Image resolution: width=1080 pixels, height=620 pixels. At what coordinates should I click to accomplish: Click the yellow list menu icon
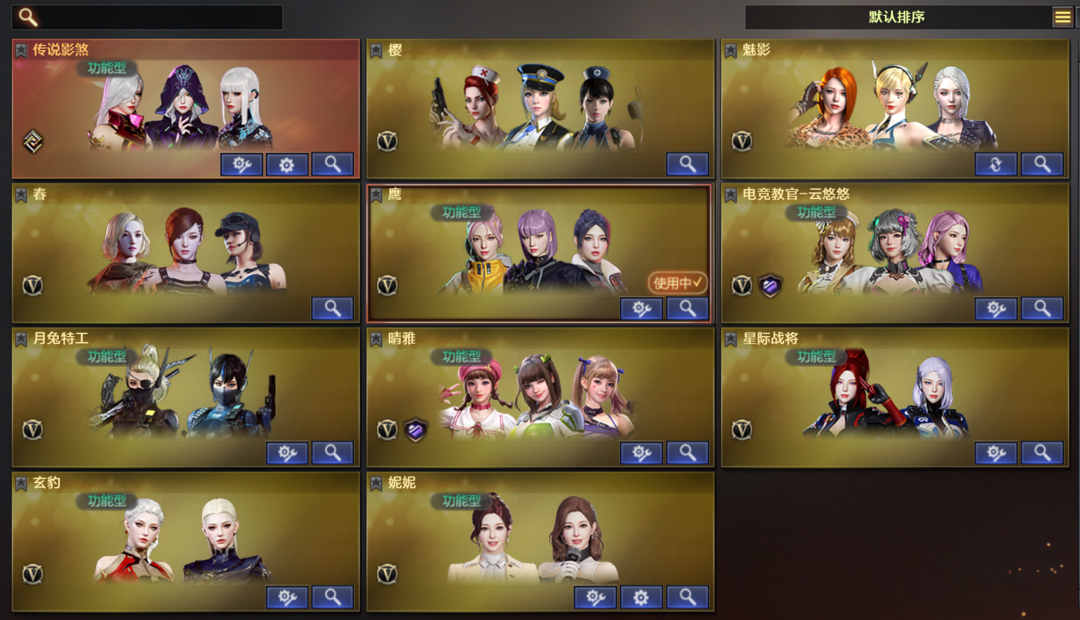point(1063,17)
